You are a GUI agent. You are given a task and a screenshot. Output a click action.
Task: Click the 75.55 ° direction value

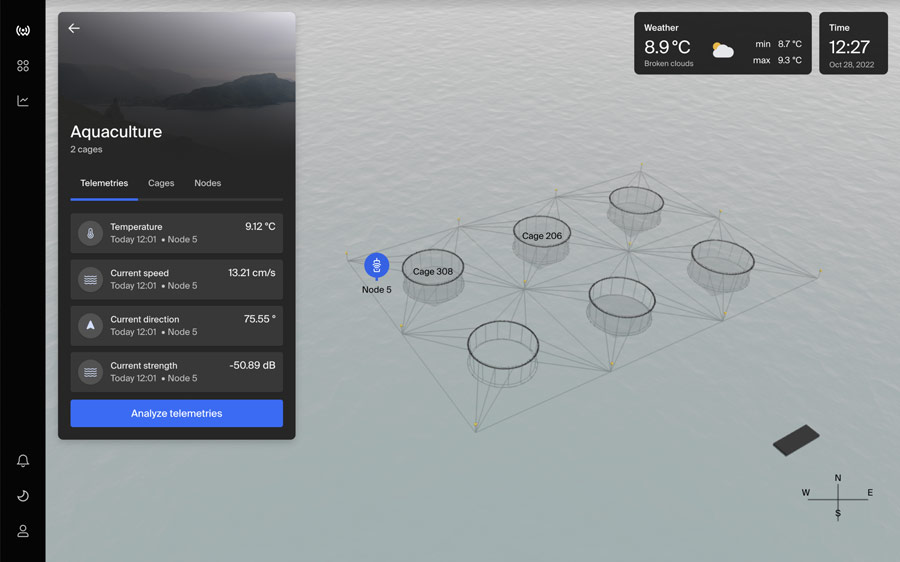pyautogui.click(x=259, y=319)
